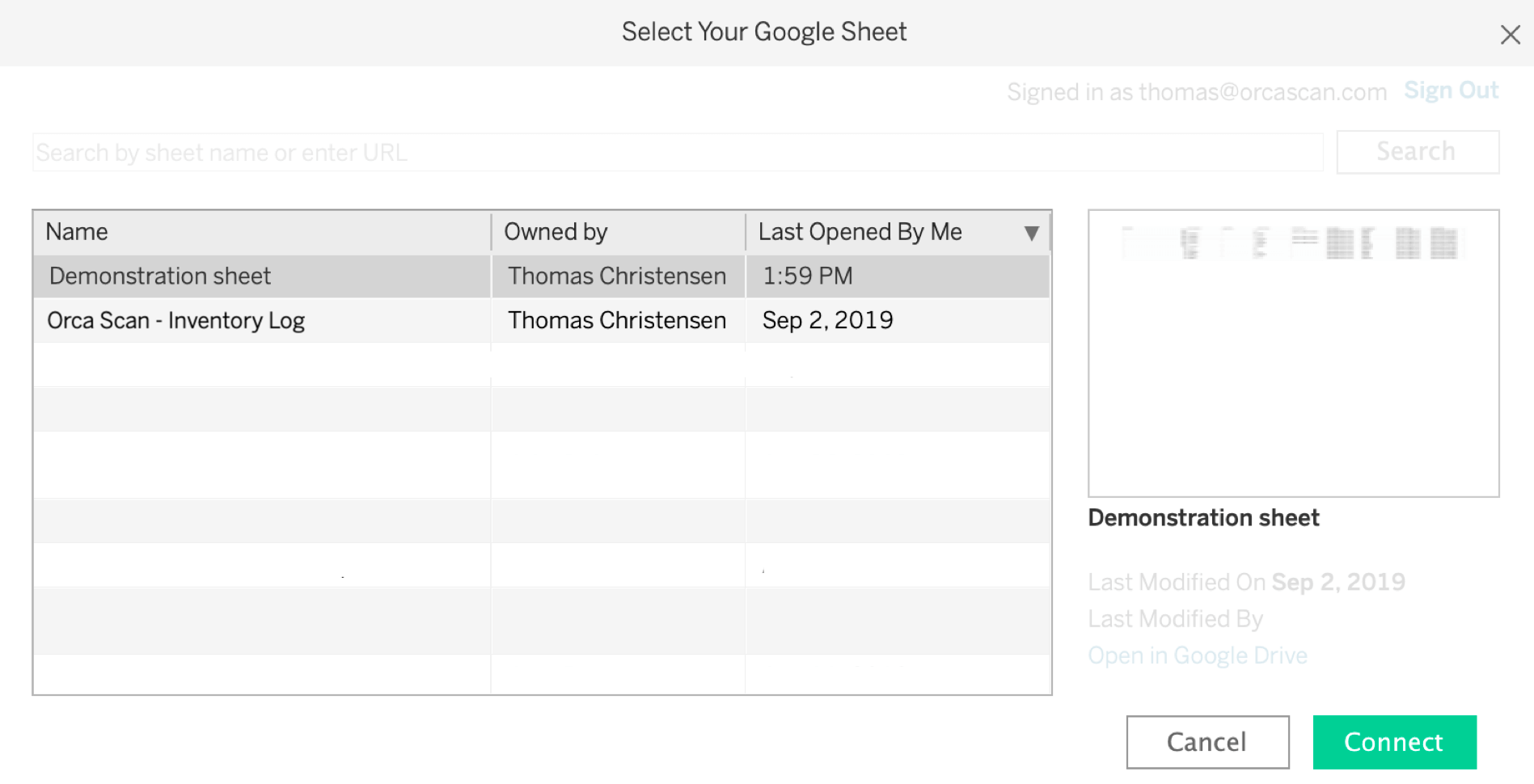Click the sheet preview thumbnail
The height and width of the screenshot is (784, 1534).
(1293, 353)
